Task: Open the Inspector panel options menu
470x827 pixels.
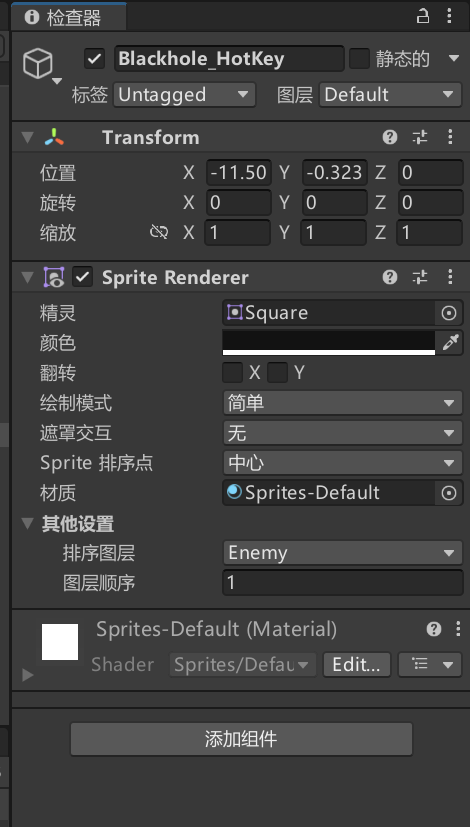Action: (449, 16)
